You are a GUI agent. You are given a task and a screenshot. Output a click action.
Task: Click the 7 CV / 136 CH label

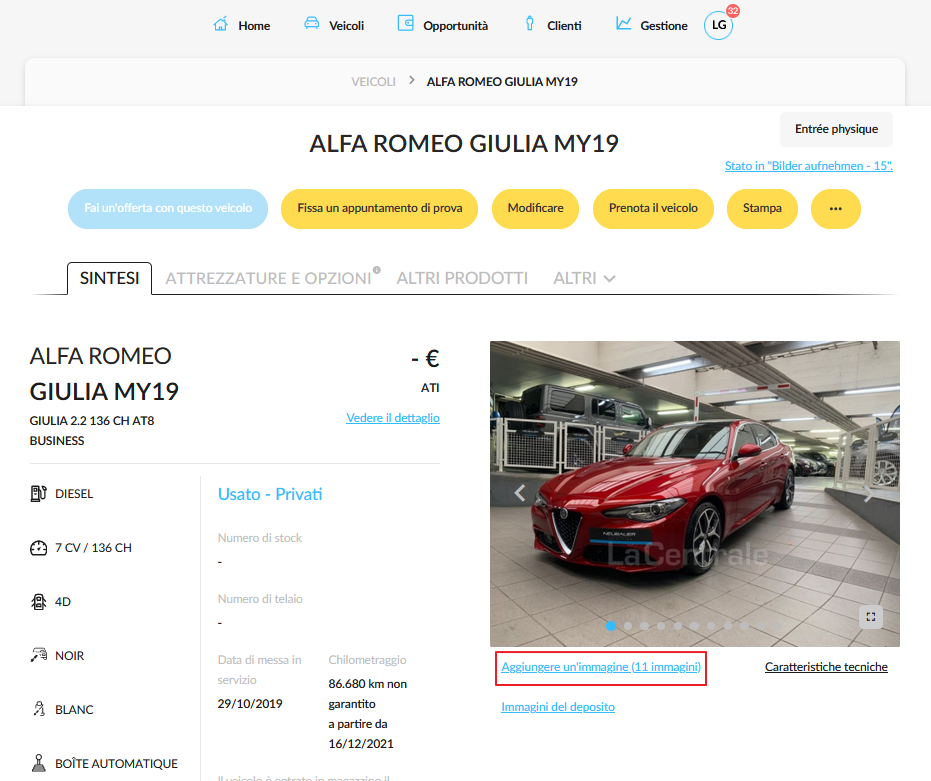93,548
